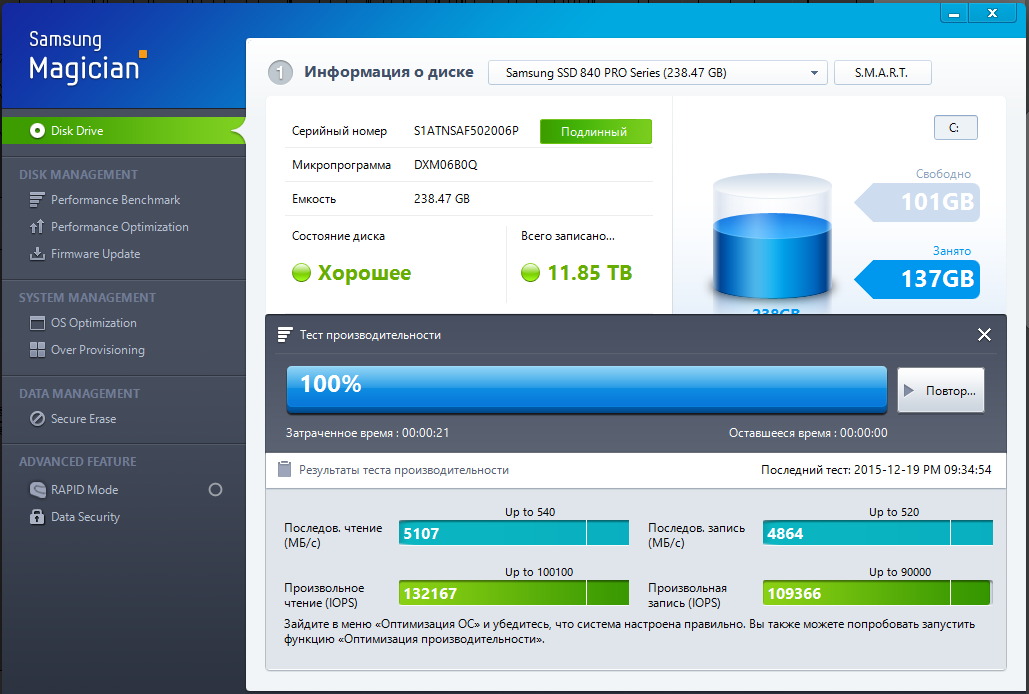The image size is (1029, 694).
Task: Go to Performance Optimization
Action: [x=119, y=227]
